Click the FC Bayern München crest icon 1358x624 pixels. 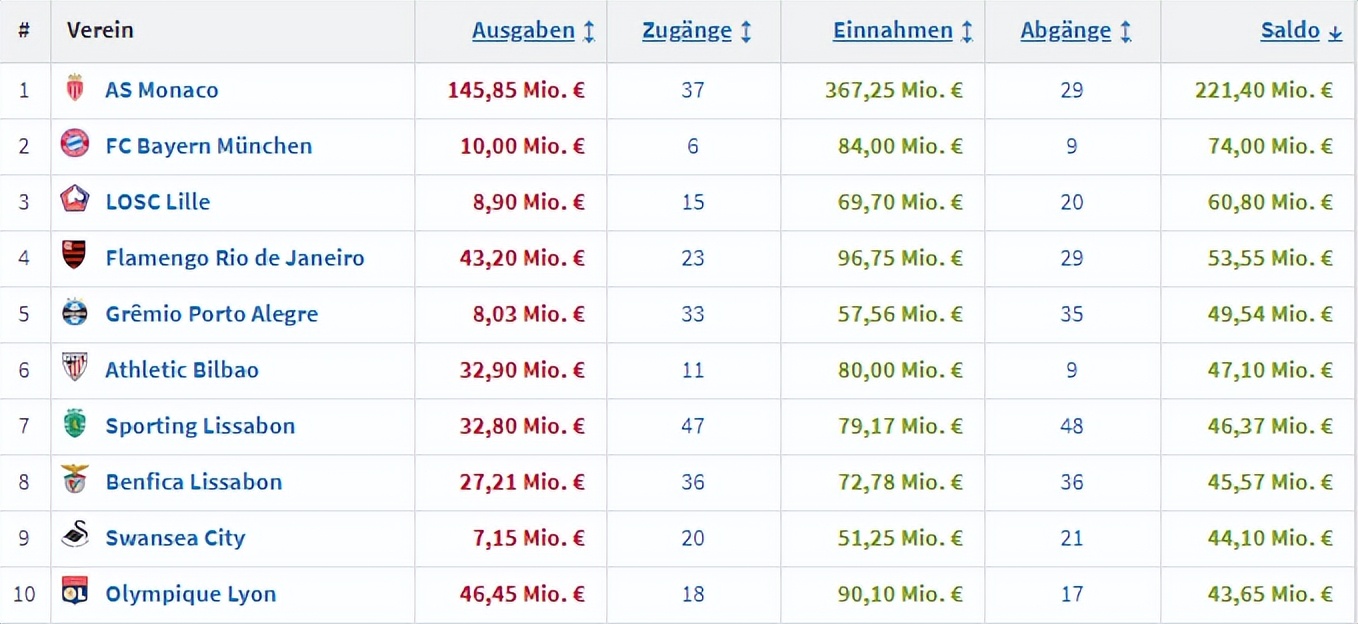coord(75,145)
